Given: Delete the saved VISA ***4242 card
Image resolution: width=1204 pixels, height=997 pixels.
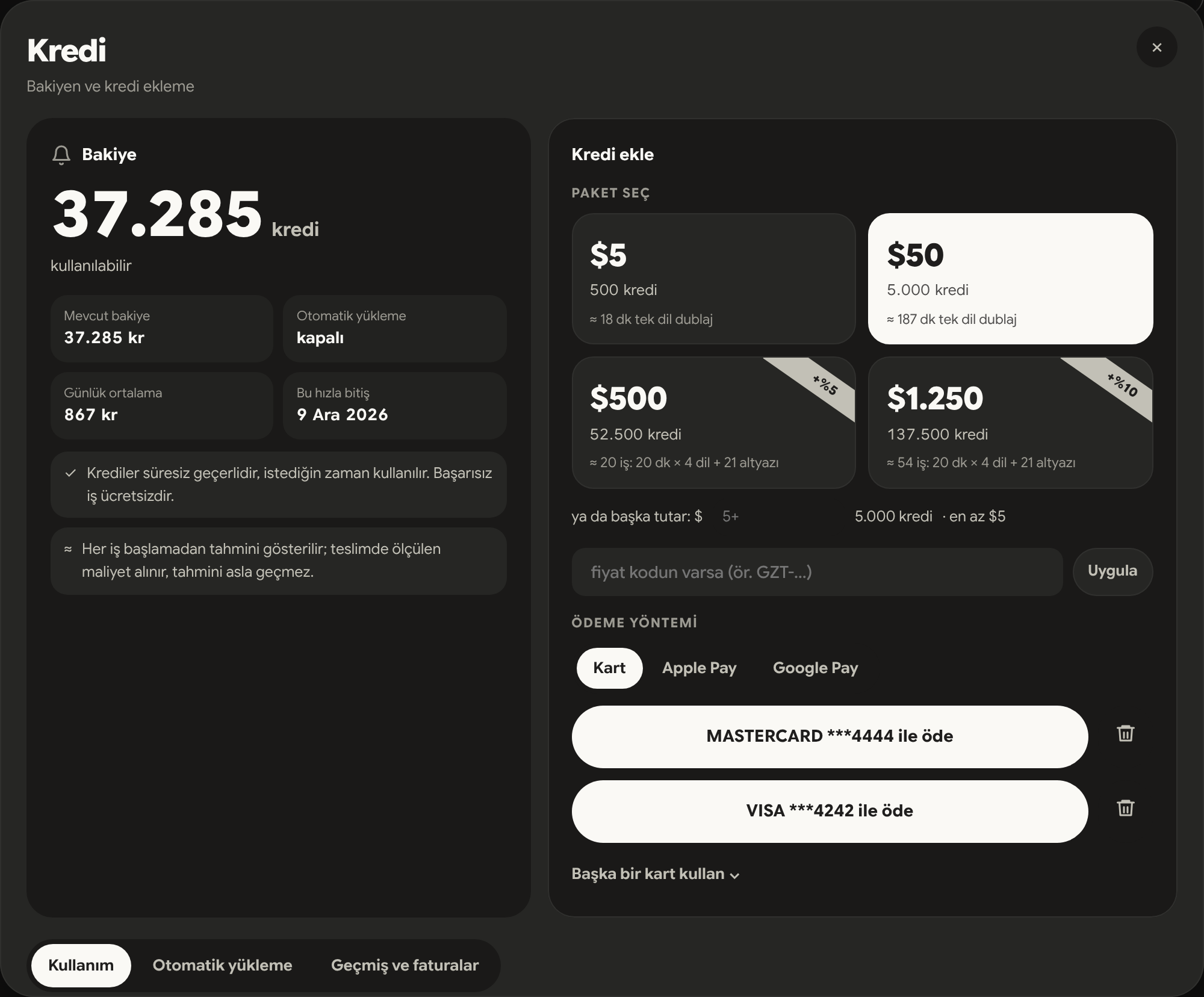Looking at the screenshot, I should [1125, 808].
